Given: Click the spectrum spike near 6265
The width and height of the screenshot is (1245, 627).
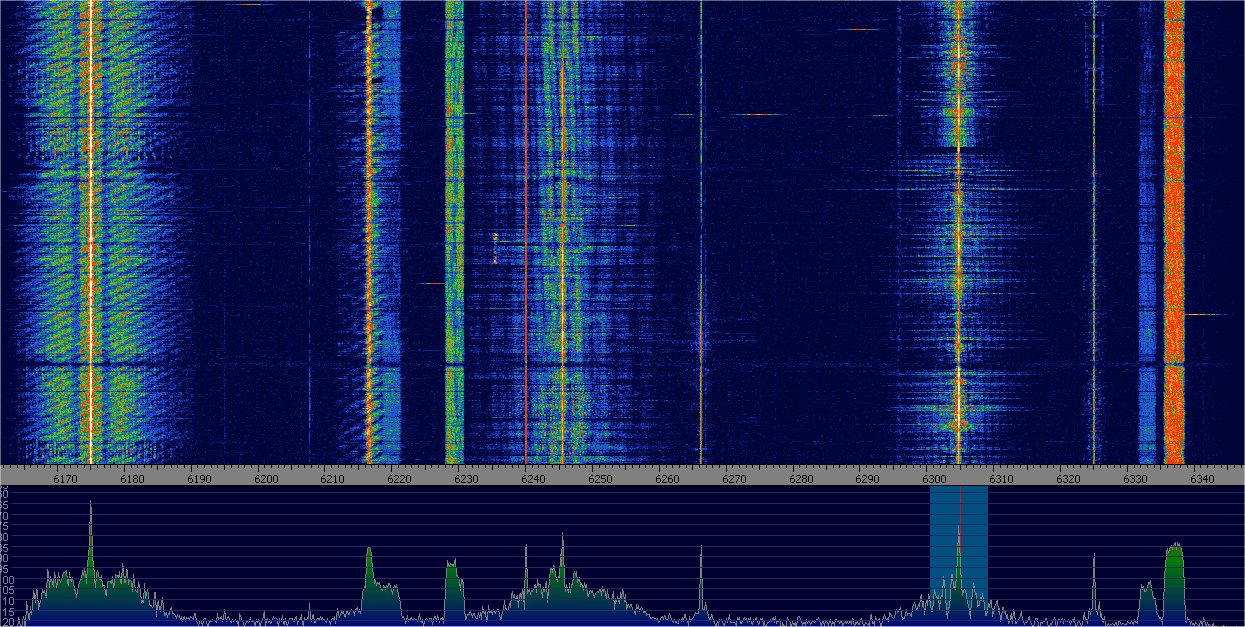Looking at the screenshot, I should [701, 550].
